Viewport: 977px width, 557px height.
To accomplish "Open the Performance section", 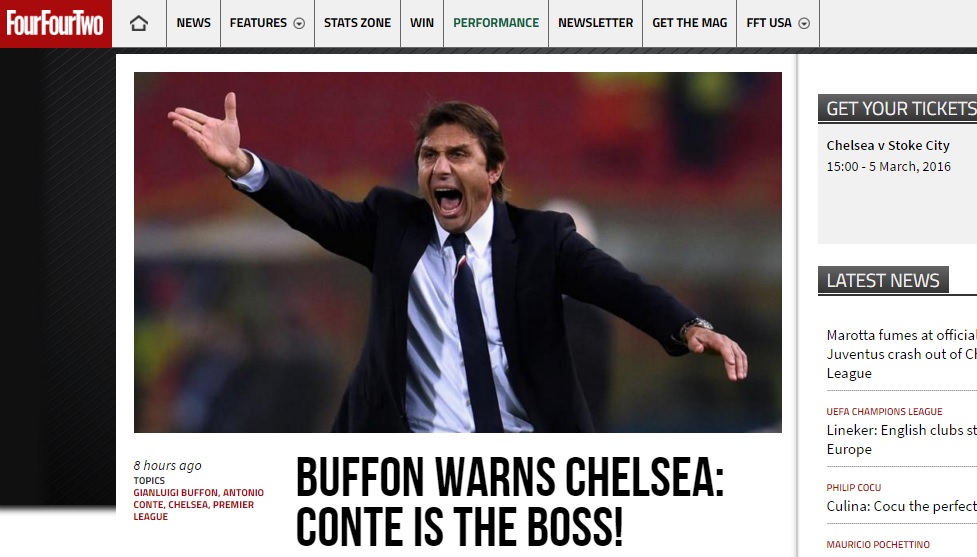I will (x=496, y=23).
